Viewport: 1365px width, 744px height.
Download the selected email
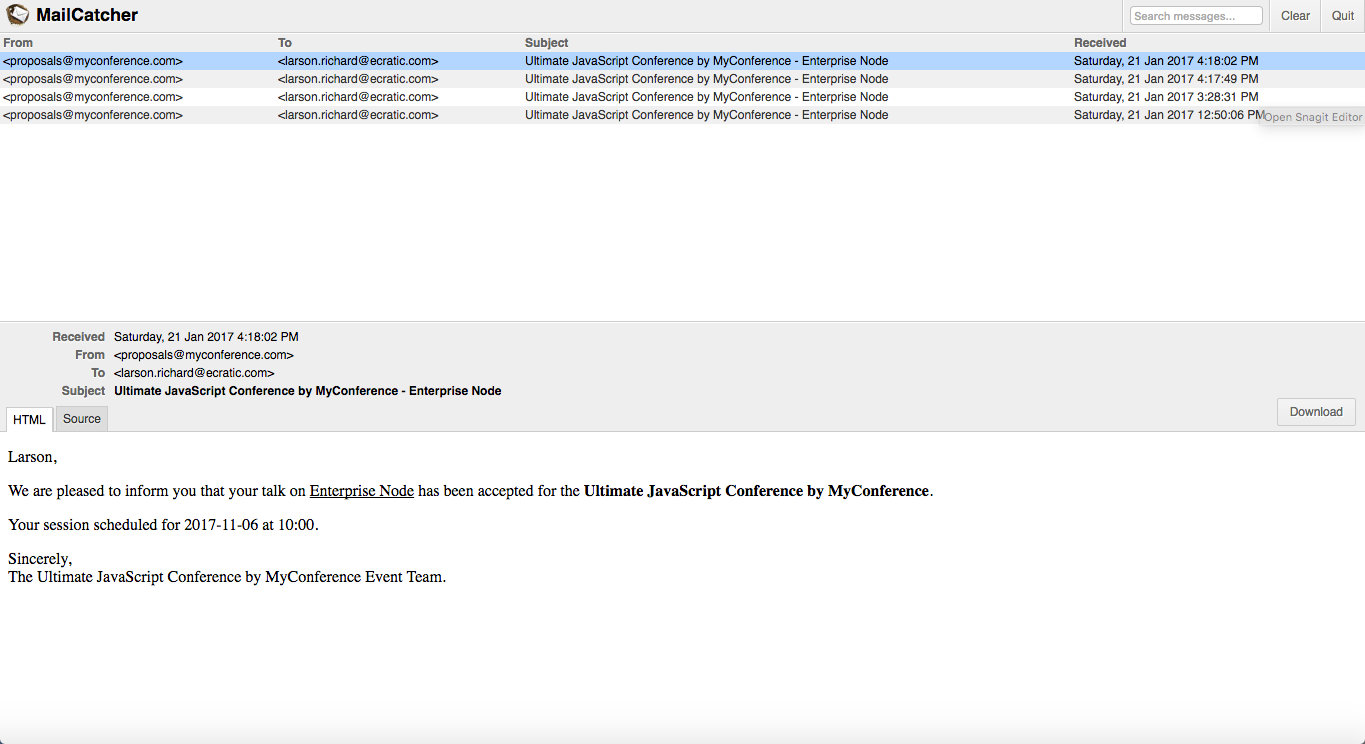1316,412
